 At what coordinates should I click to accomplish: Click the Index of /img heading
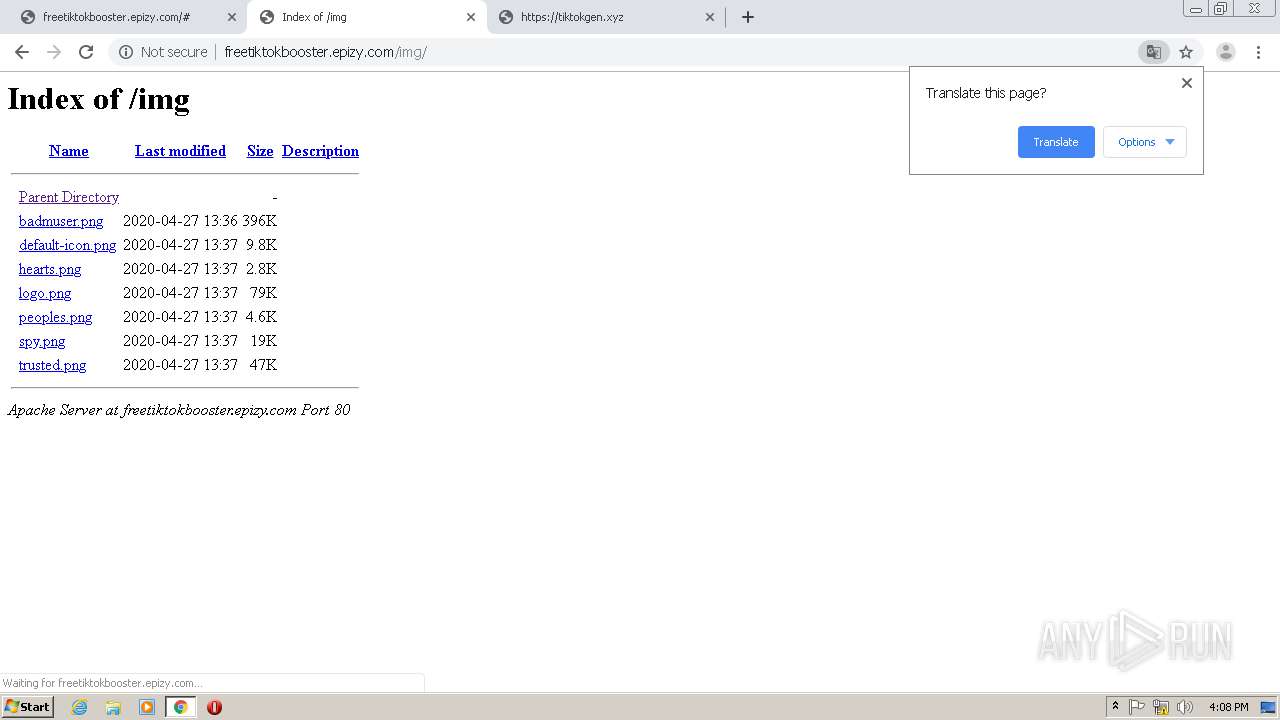98,99
